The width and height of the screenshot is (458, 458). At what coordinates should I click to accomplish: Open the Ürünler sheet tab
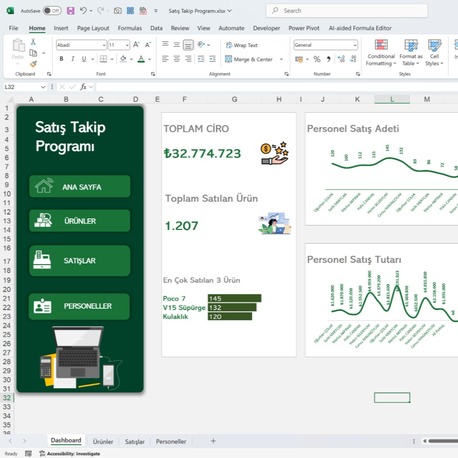103,442
